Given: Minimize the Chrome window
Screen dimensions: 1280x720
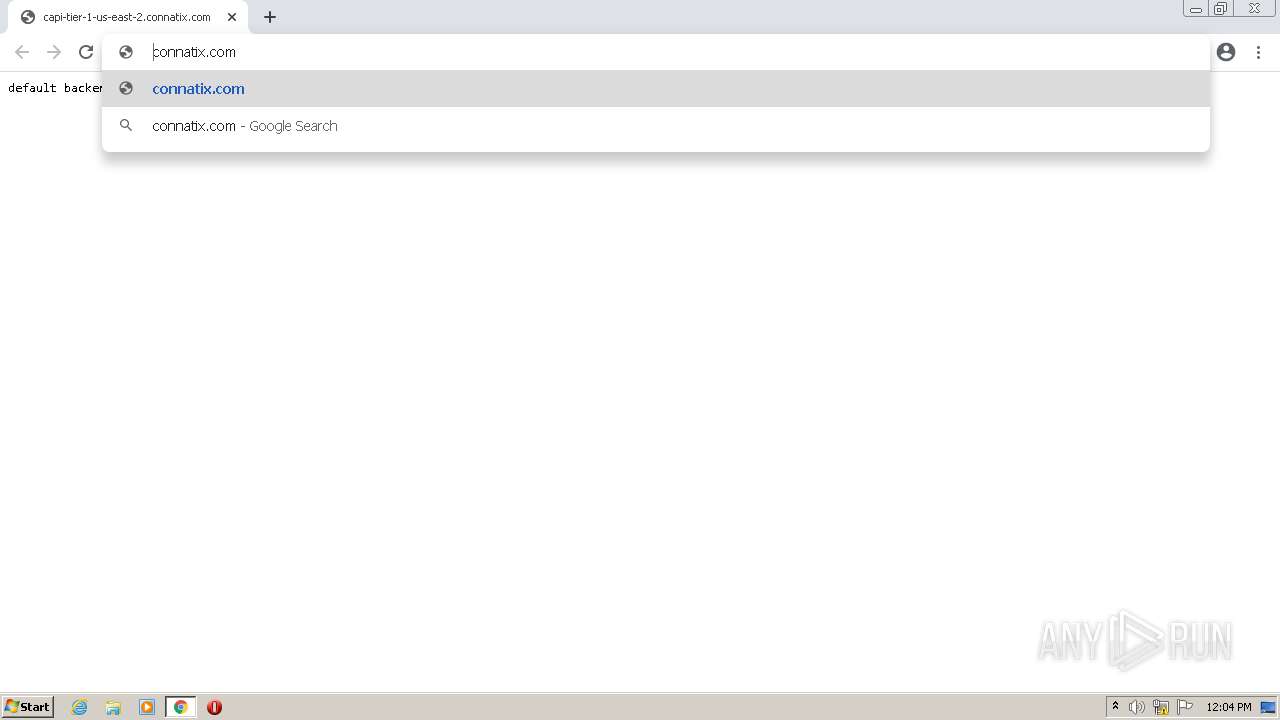Looking at the screenshot, I should pyautogui.click(x=1196, y=9).
